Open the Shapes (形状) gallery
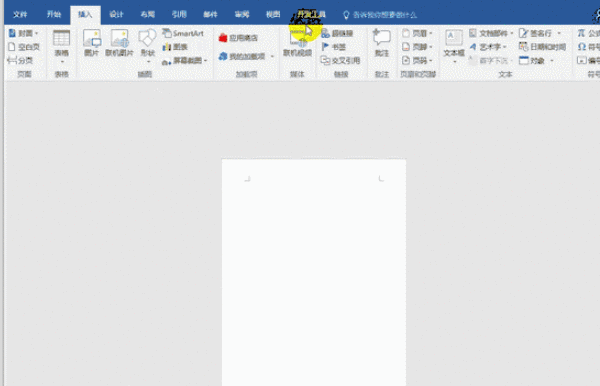600x386 pixels. (x=147, y=46)
